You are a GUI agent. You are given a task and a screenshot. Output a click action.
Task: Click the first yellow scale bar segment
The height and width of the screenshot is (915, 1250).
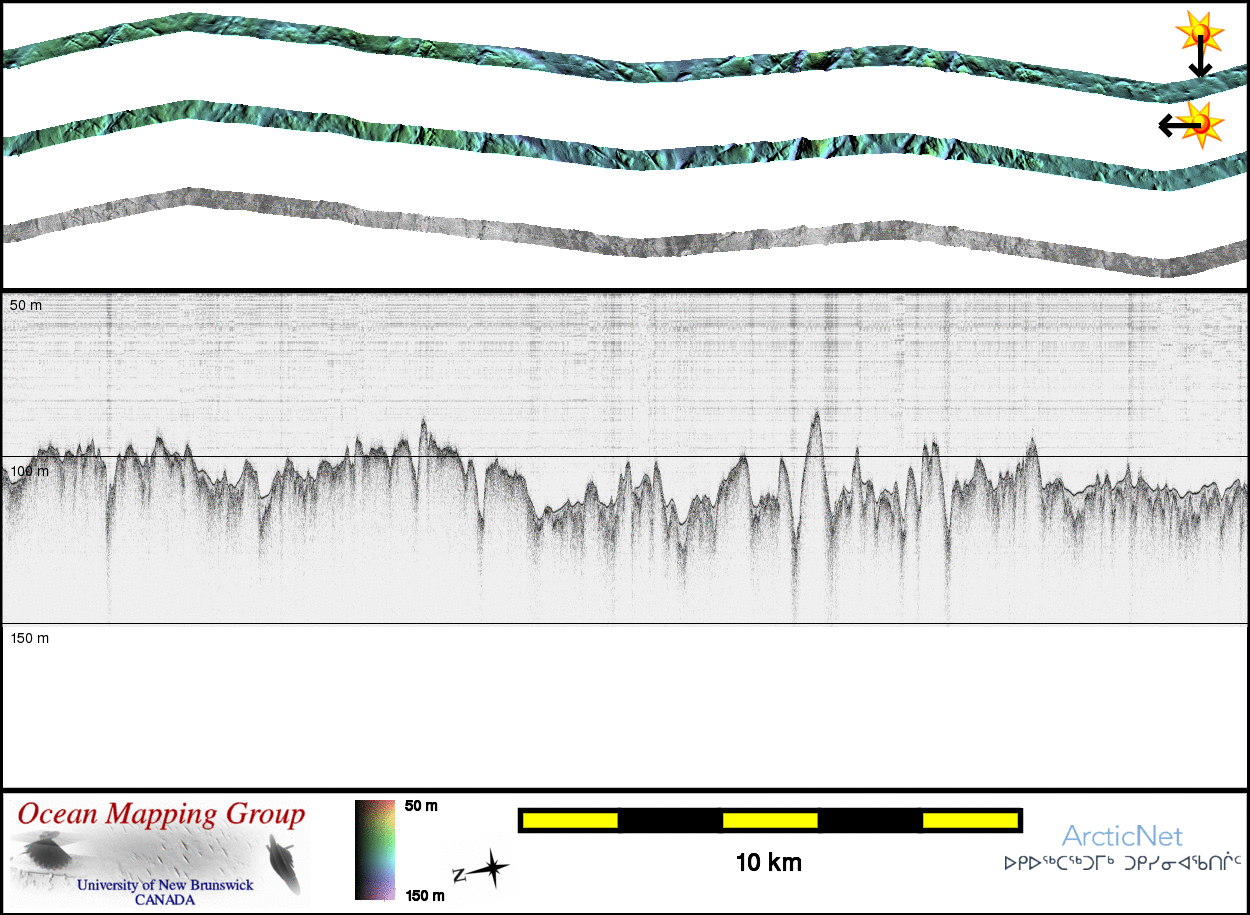(x=569, y=821)
